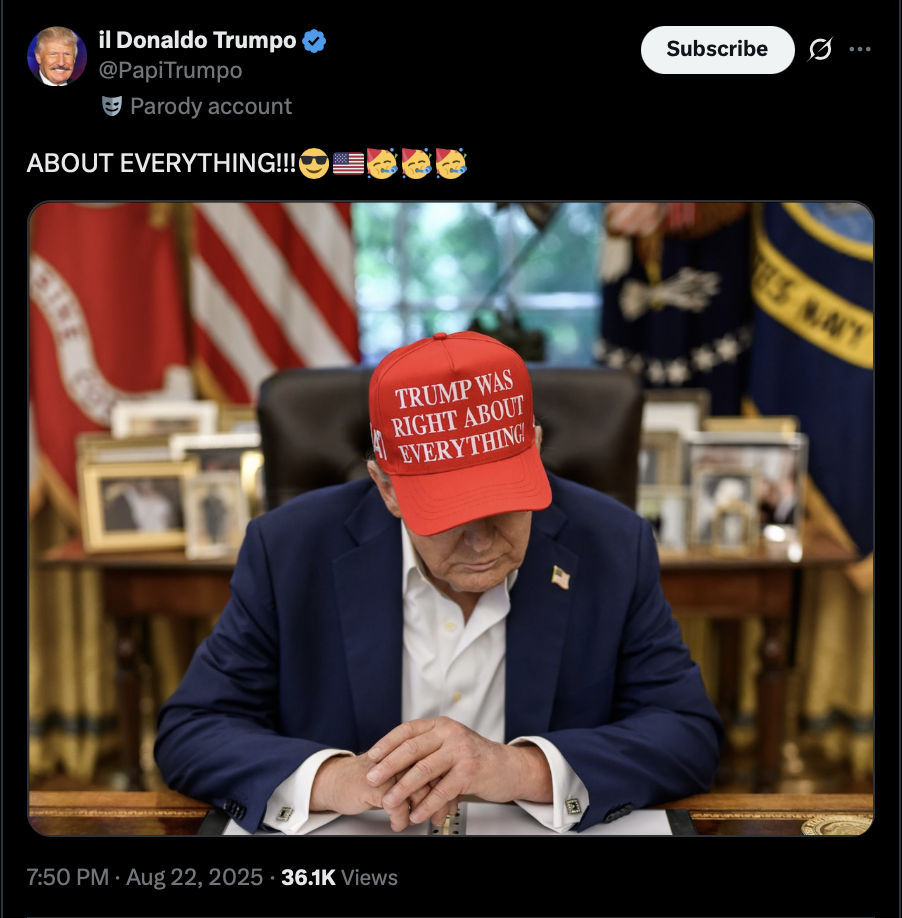Click the middle party face emoji

(416, 163)
